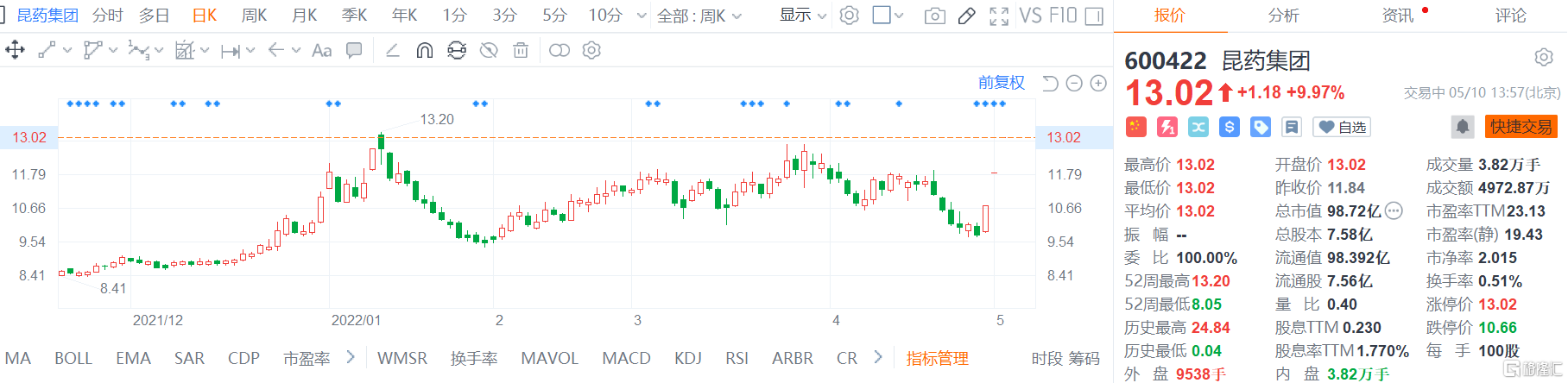
Task: Select the 月K tab
Action: click(304, 16)
